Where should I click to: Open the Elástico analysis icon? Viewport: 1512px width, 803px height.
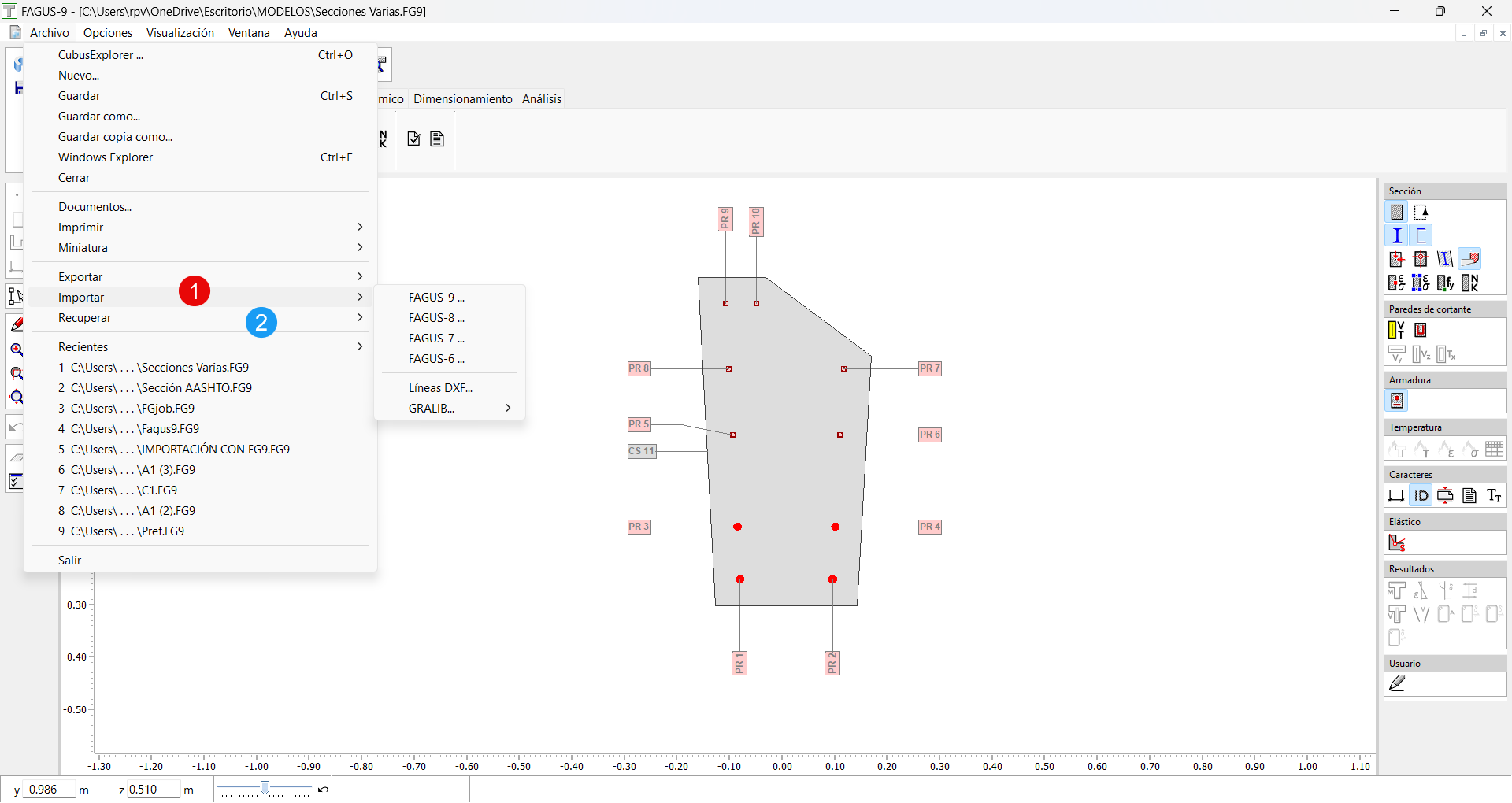(1397, 542)
